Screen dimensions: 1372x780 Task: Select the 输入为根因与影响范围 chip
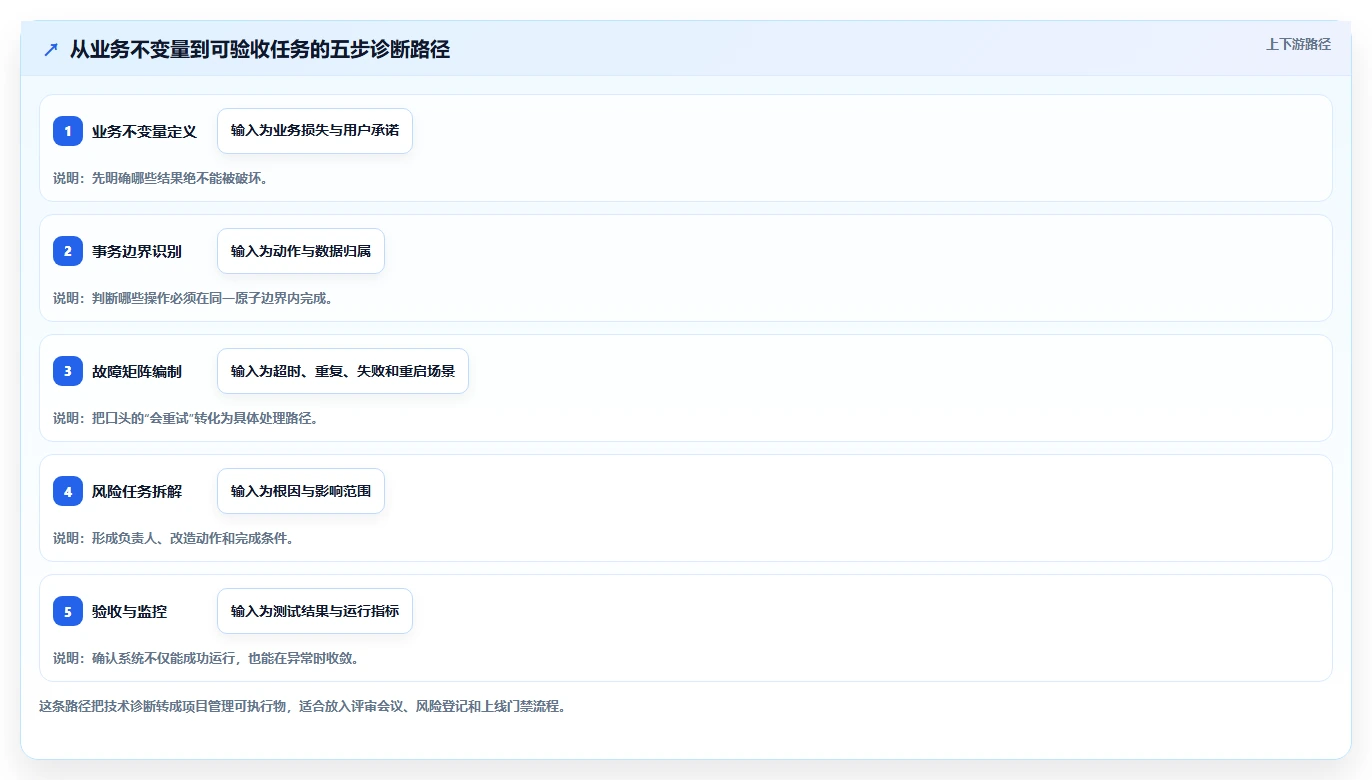click(x=301, y=491)
